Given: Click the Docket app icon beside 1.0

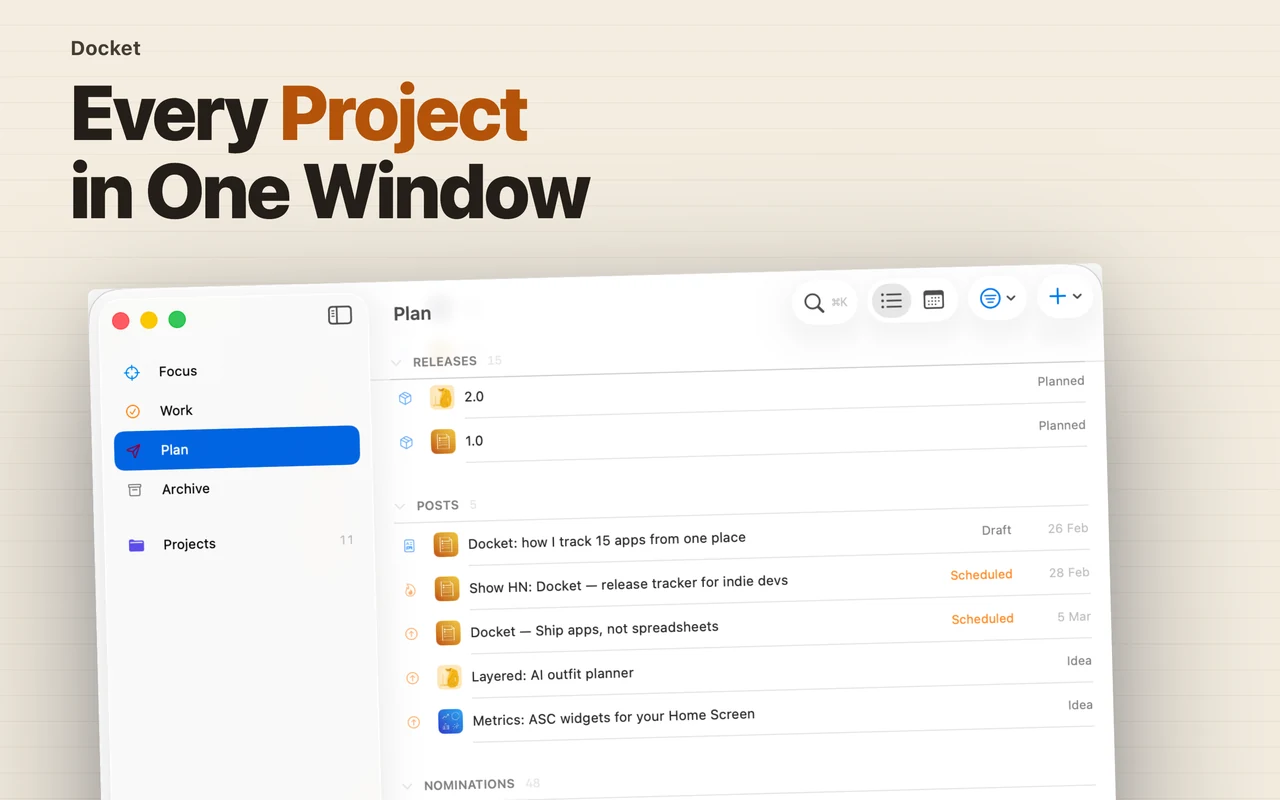Looking at the screenshot, I should pos(443,441).
